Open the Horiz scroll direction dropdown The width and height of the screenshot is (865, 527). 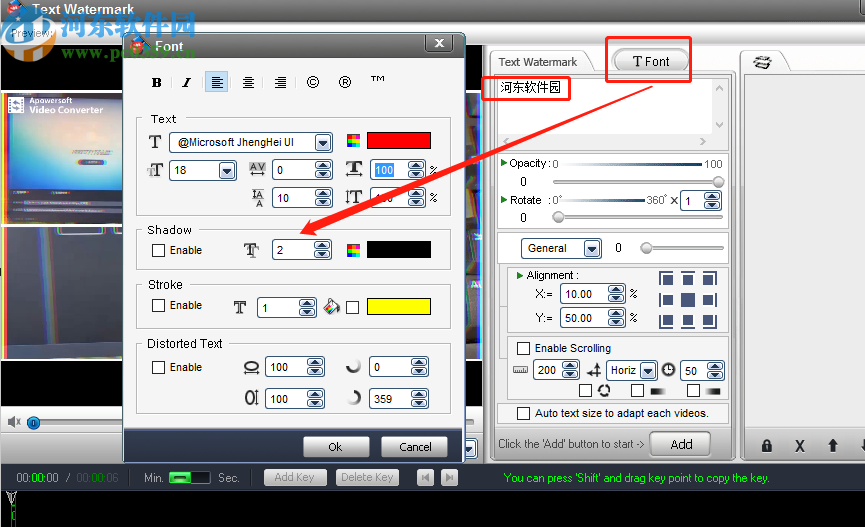648,371
